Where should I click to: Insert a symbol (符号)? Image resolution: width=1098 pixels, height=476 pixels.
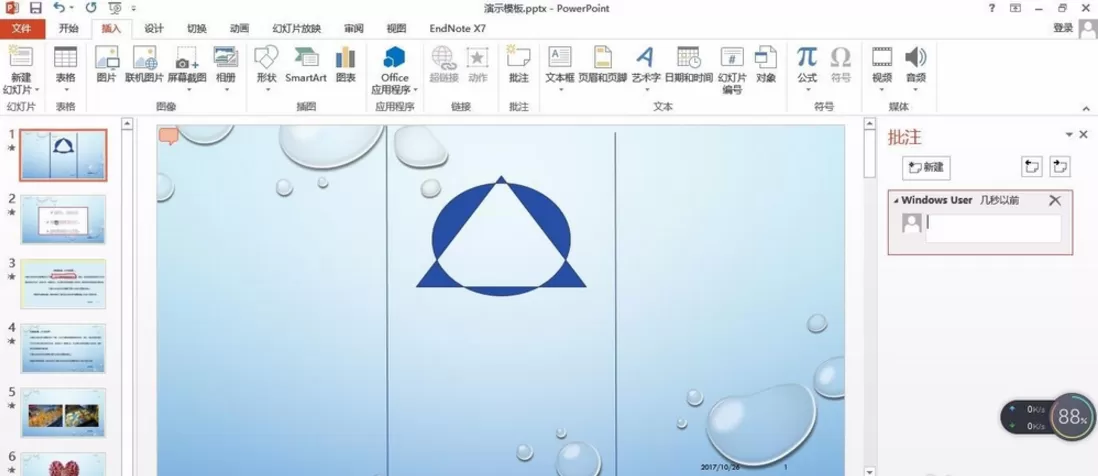click(x=840, y=64)
